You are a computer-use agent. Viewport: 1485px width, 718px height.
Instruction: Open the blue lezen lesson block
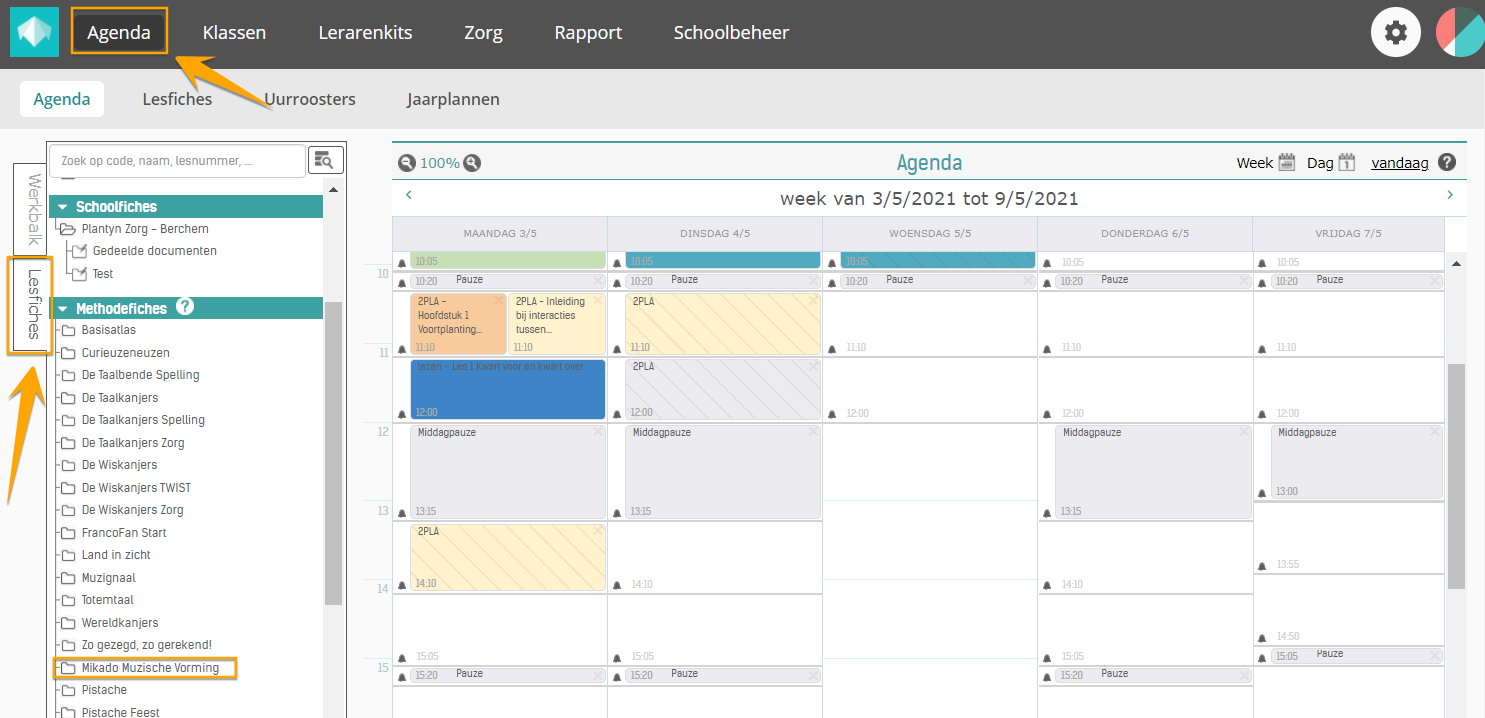pyautogui.click(x=507, y=390)
